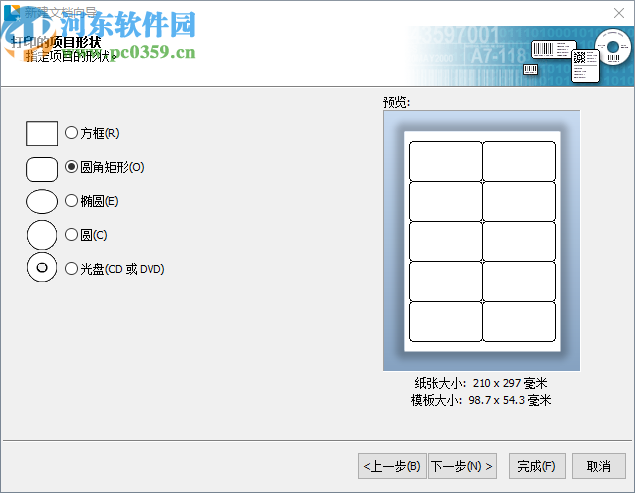Click the CD disc shape icon
635x493 pixels.
click(x=42, y=267)
